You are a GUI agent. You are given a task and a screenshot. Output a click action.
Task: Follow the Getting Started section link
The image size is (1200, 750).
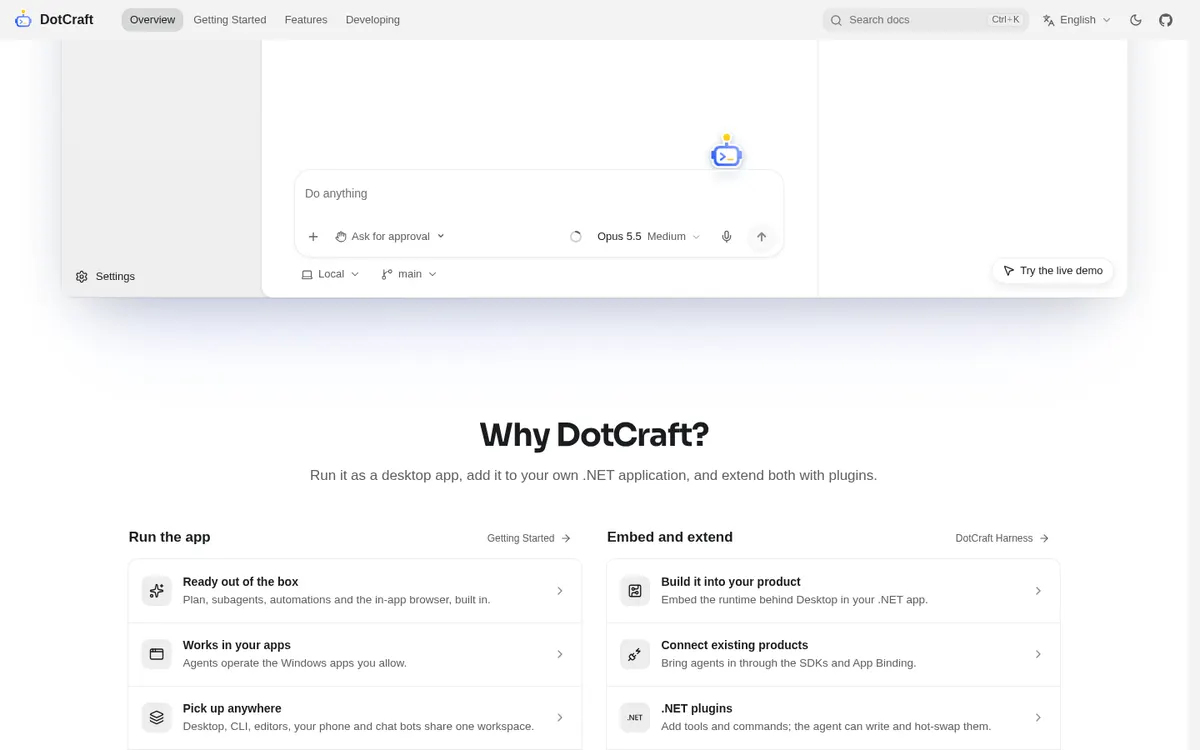[x=529, y=538]
